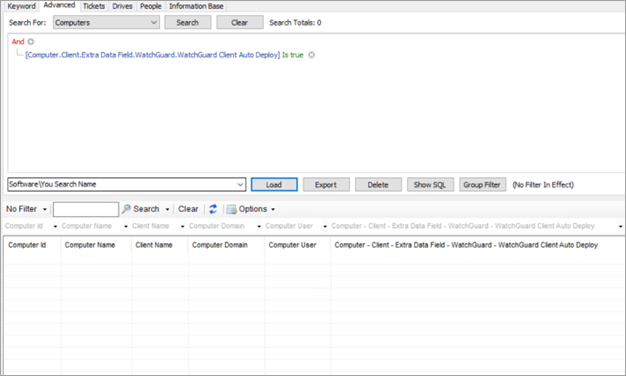Click the Client Name column header
Viewport: 626px width, 376px height.
[x=160, y=245]
